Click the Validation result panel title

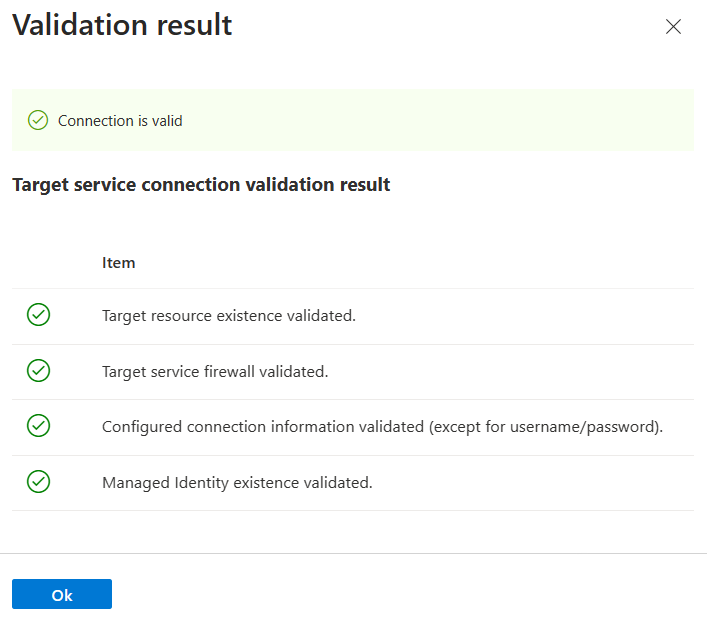pos(122,26)
